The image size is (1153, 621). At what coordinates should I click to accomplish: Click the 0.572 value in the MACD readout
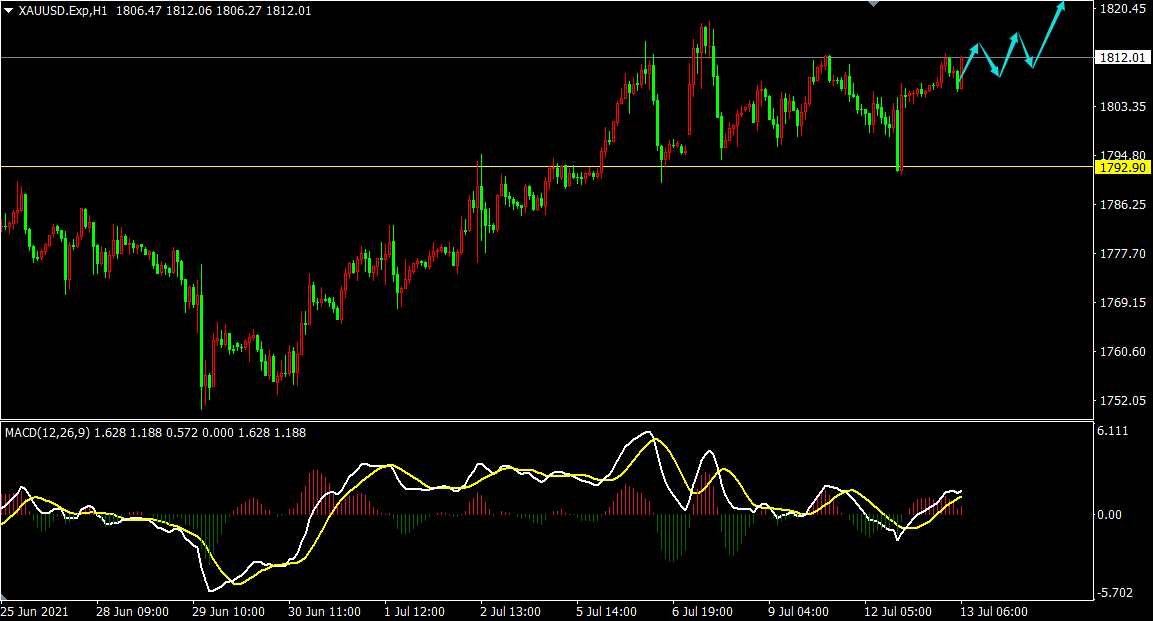point(182,433)
